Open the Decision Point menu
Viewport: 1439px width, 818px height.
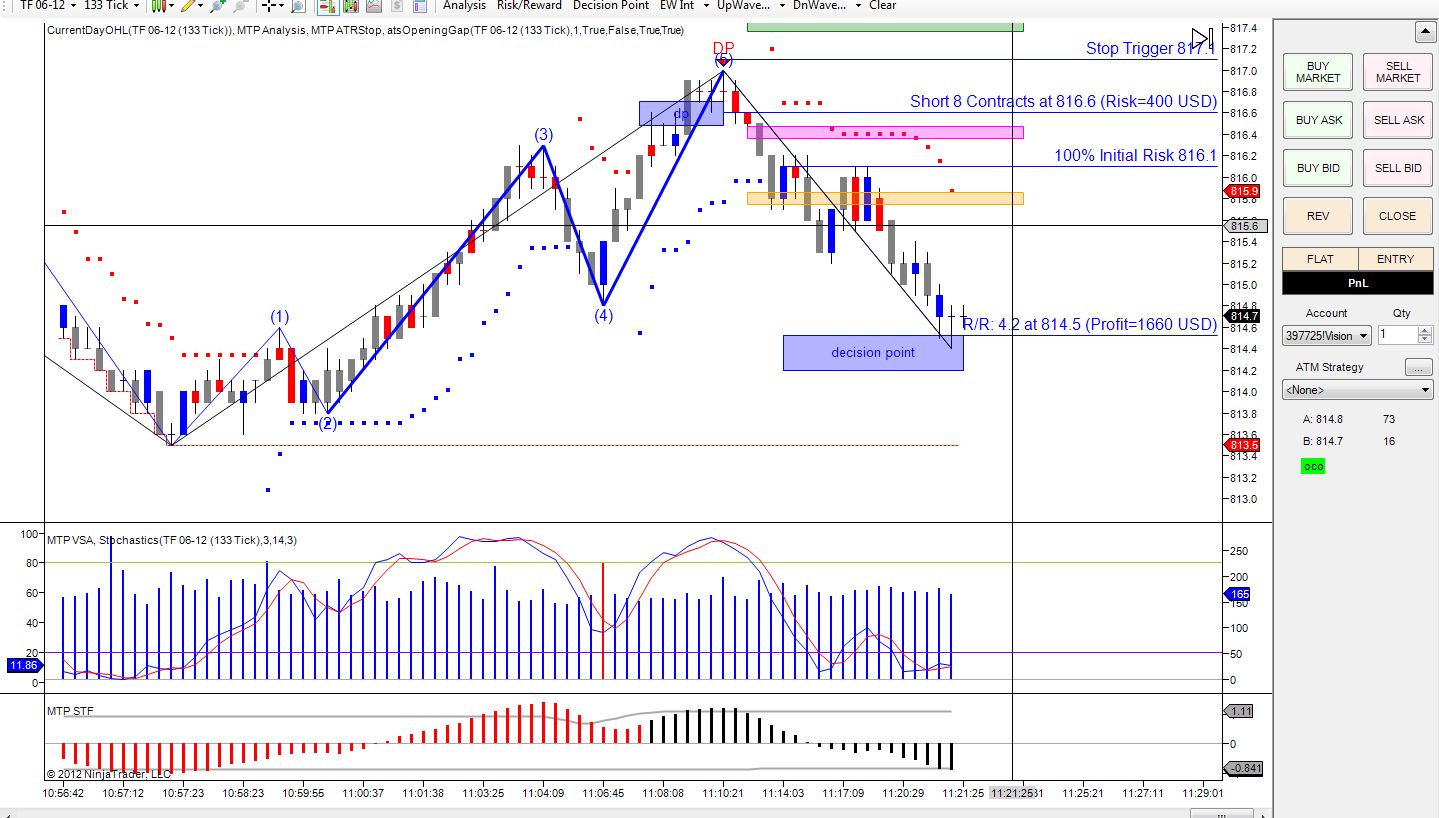pos(610,5)
